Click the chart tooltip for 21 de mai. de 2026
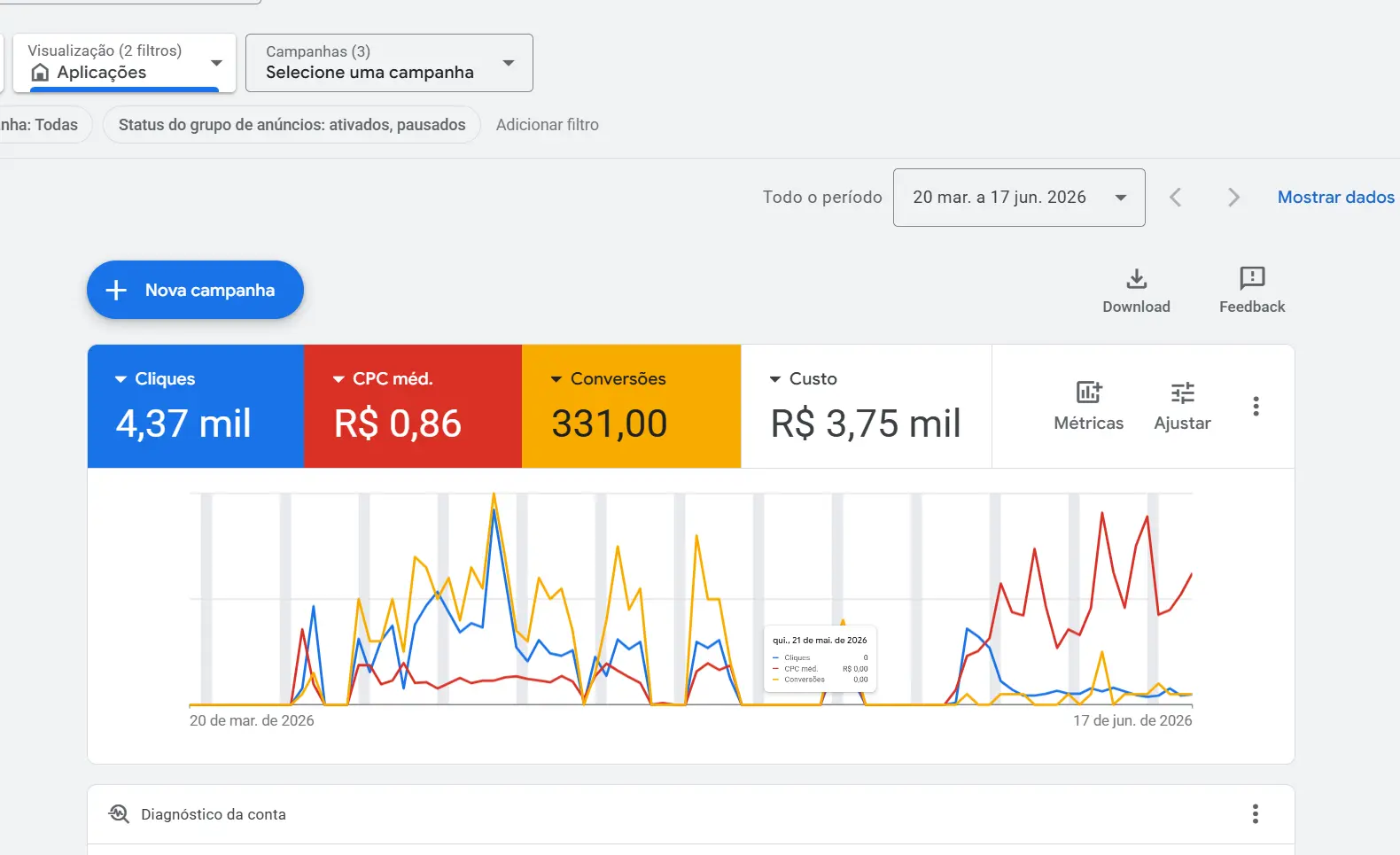 (820, 659)
